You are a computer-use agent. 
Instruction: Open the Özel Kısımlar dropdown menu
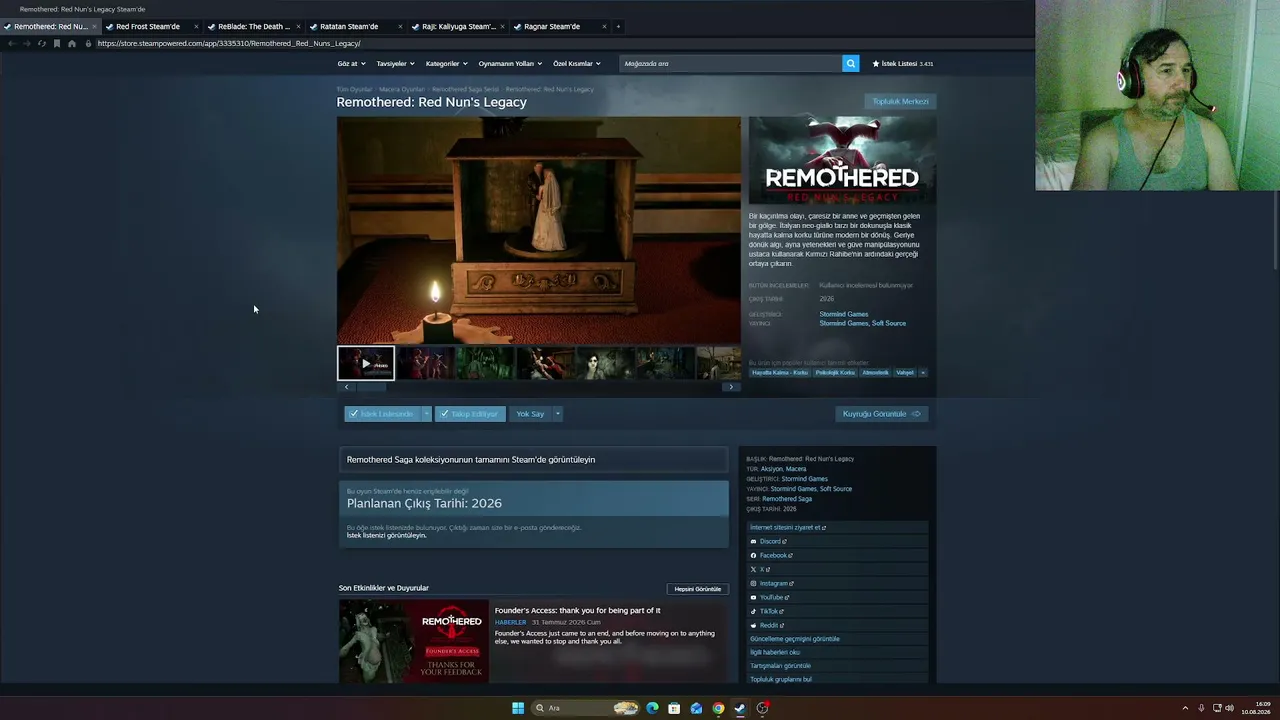(577, 63)
